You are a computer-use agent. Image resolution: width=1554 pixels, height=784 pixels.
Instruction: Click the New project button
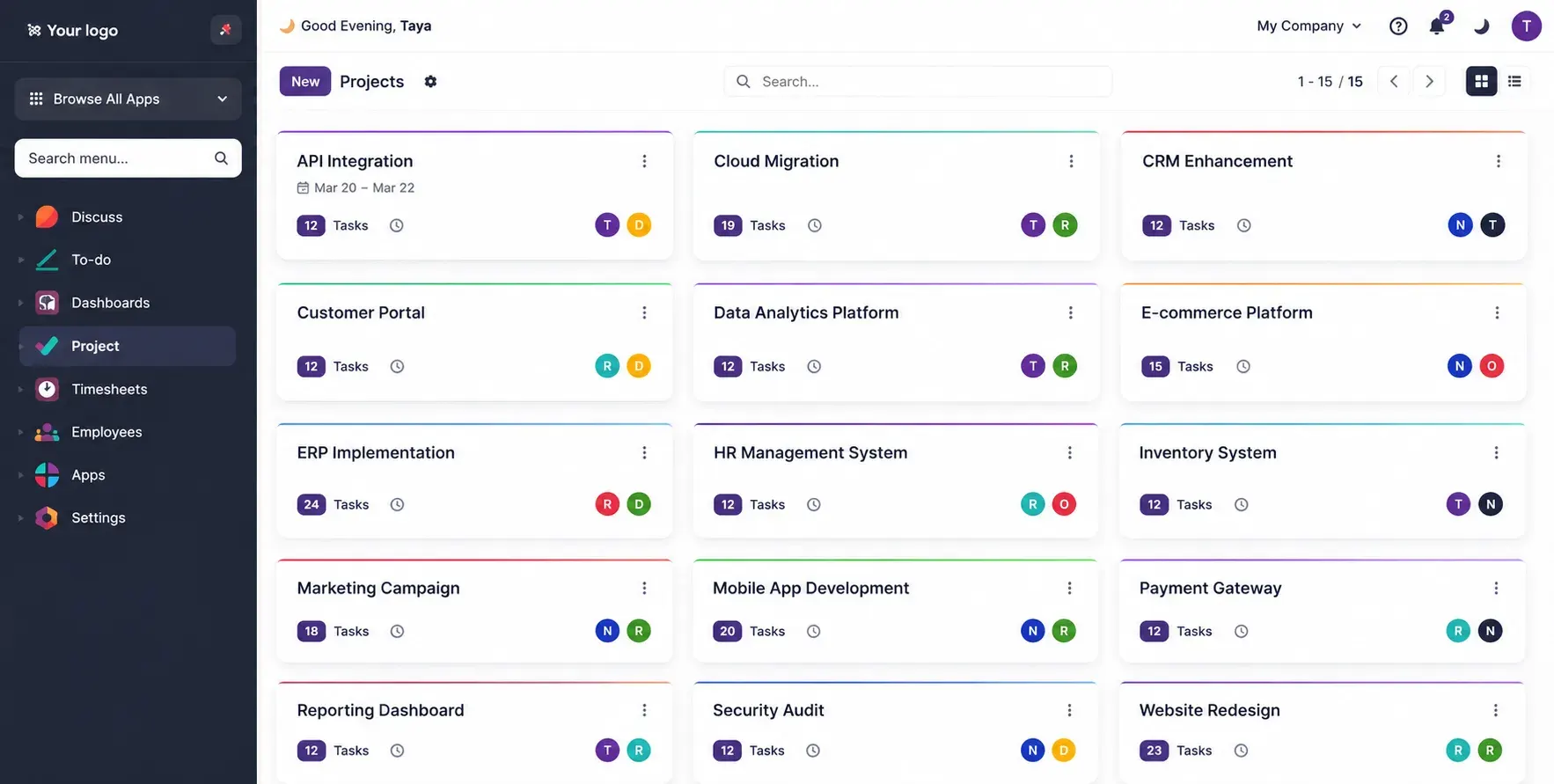point(305,81)
